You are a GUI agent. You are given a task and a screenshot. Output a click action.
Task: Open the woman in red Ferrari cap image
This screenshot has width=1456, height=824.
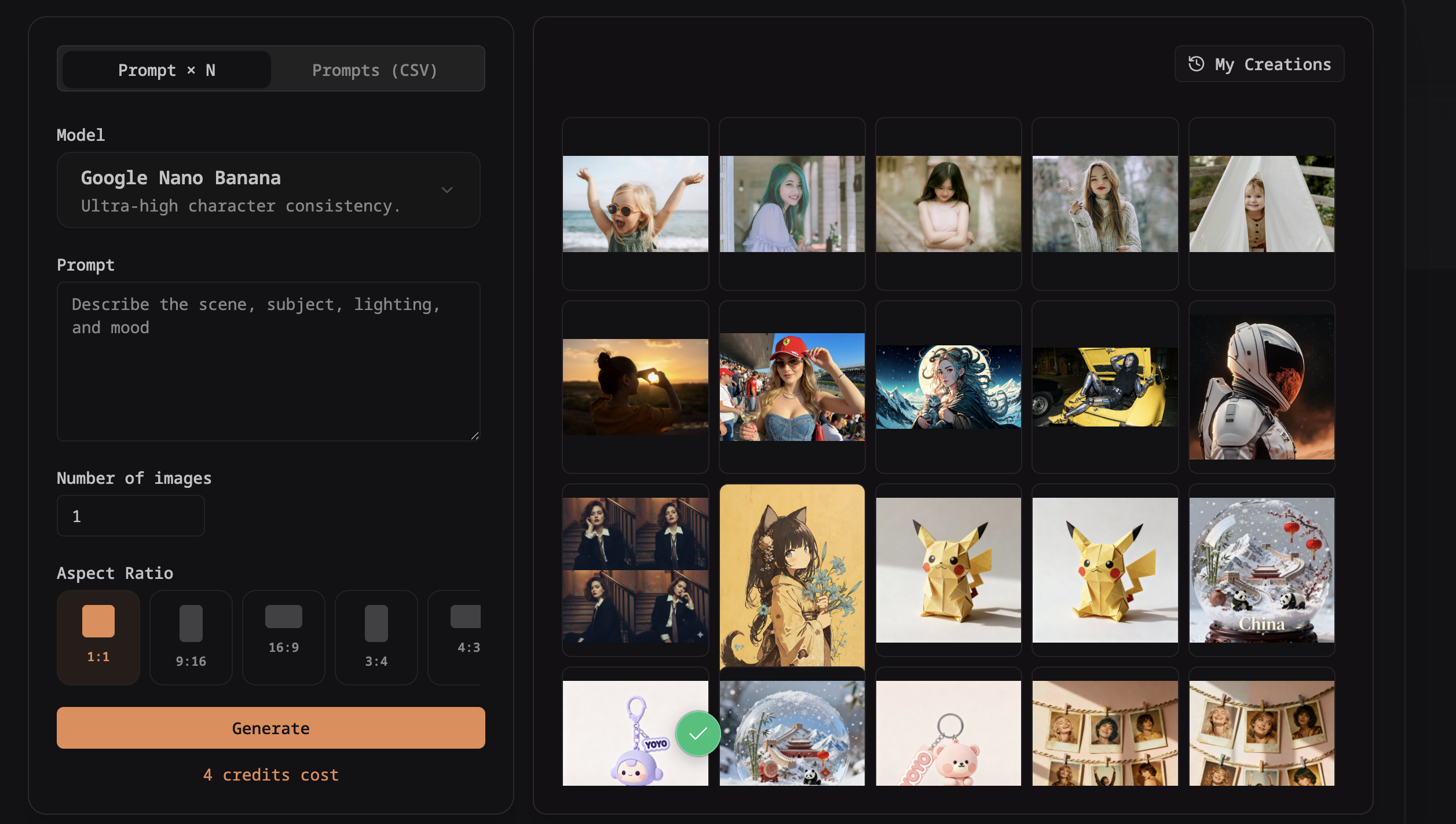pyautogui.click(x=792, y=387)
